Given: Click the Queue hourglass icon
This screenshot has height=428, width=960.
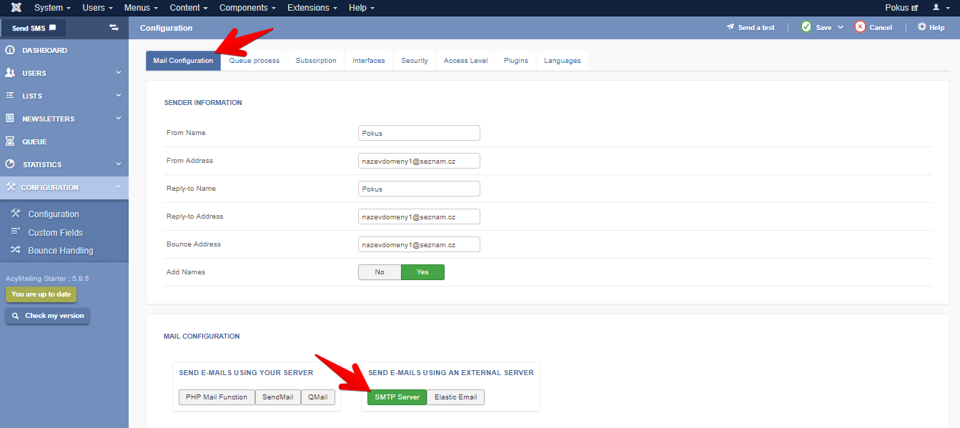Looking at the screenshot, I should click(x=10, y=141).
